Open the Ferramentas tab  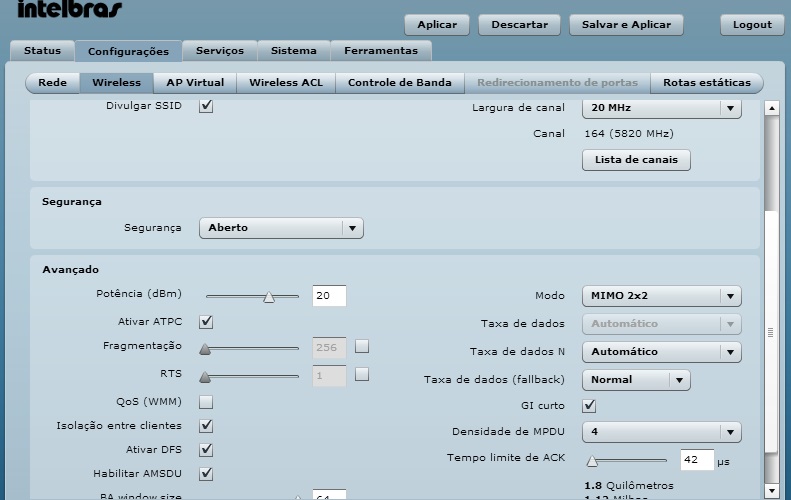[381, 51]
